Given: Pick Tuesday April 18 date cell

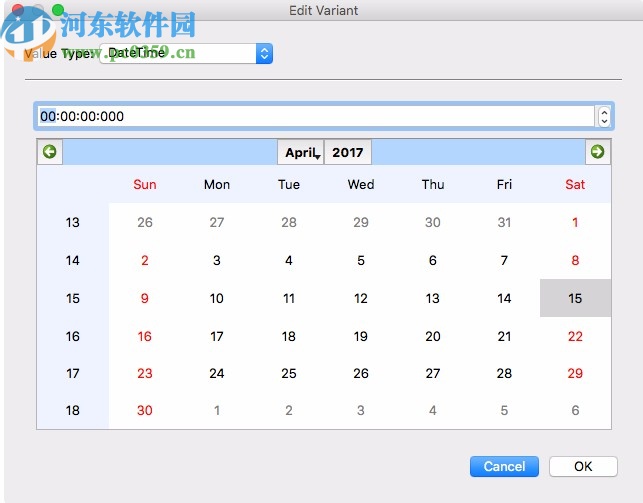Looking at the screenshot, I should (289, 337).
